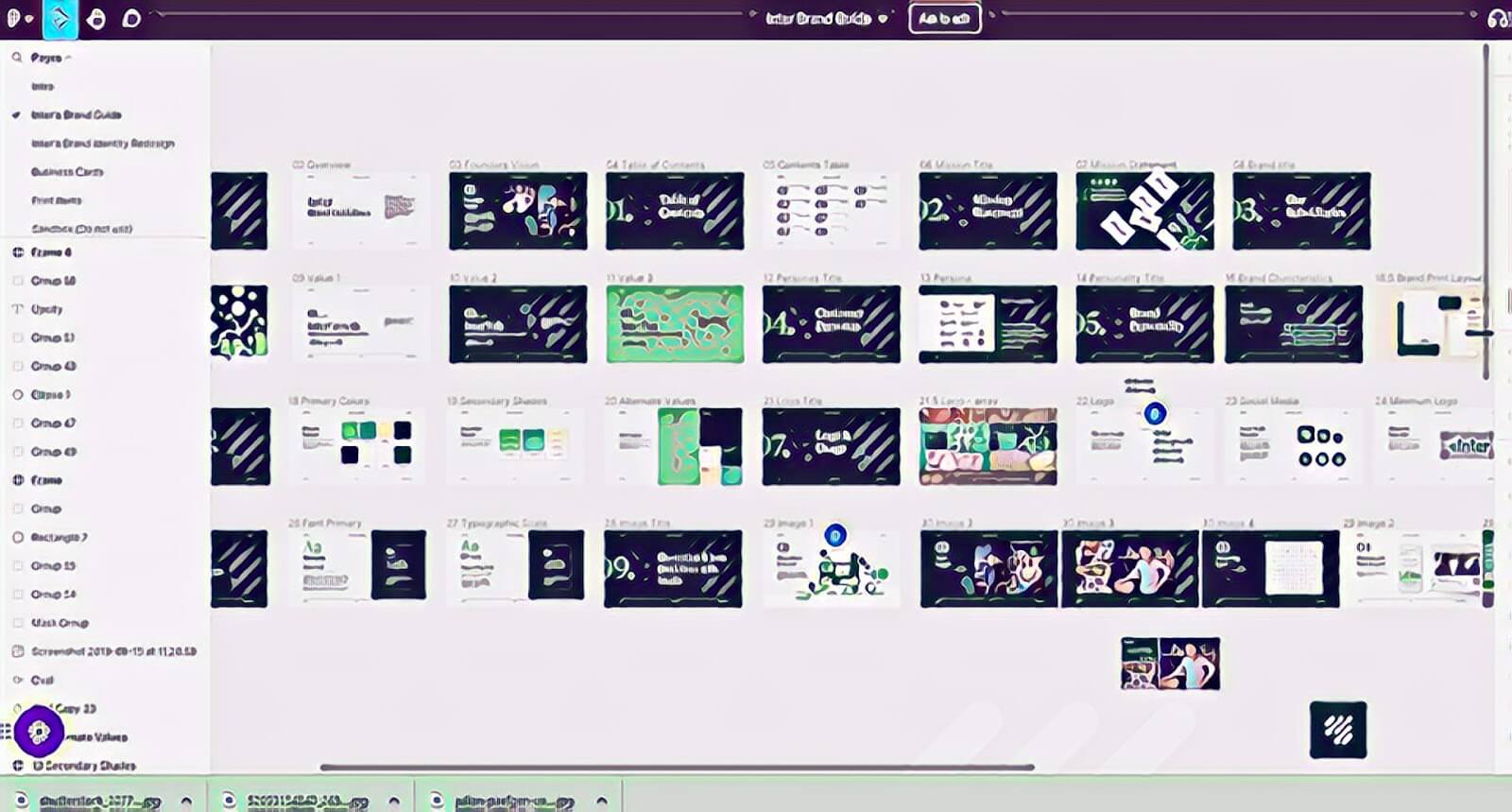Click the blue avatar on 29 Image 1 frame
The height and width of the screenshot is (812, 1512).
pyautogui.click(x=834, y=536)
